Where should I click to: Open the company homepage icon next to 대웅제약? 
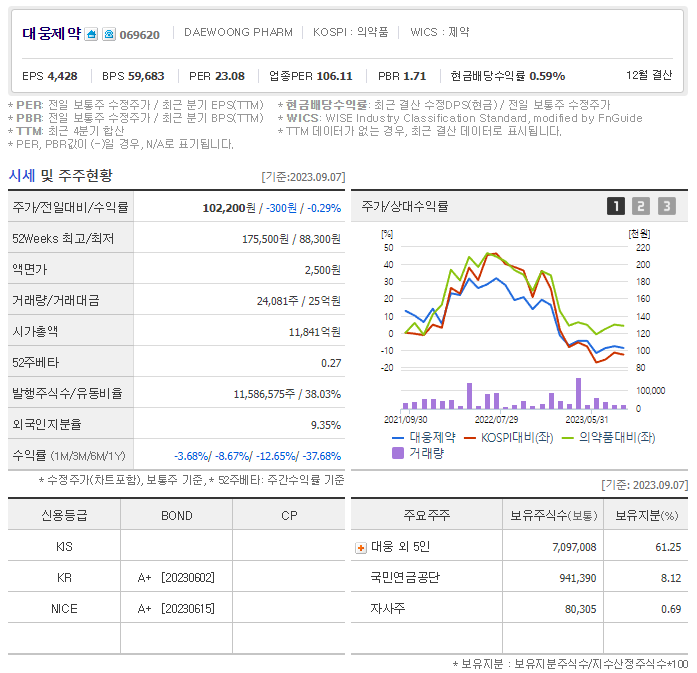tap(91, 34)
